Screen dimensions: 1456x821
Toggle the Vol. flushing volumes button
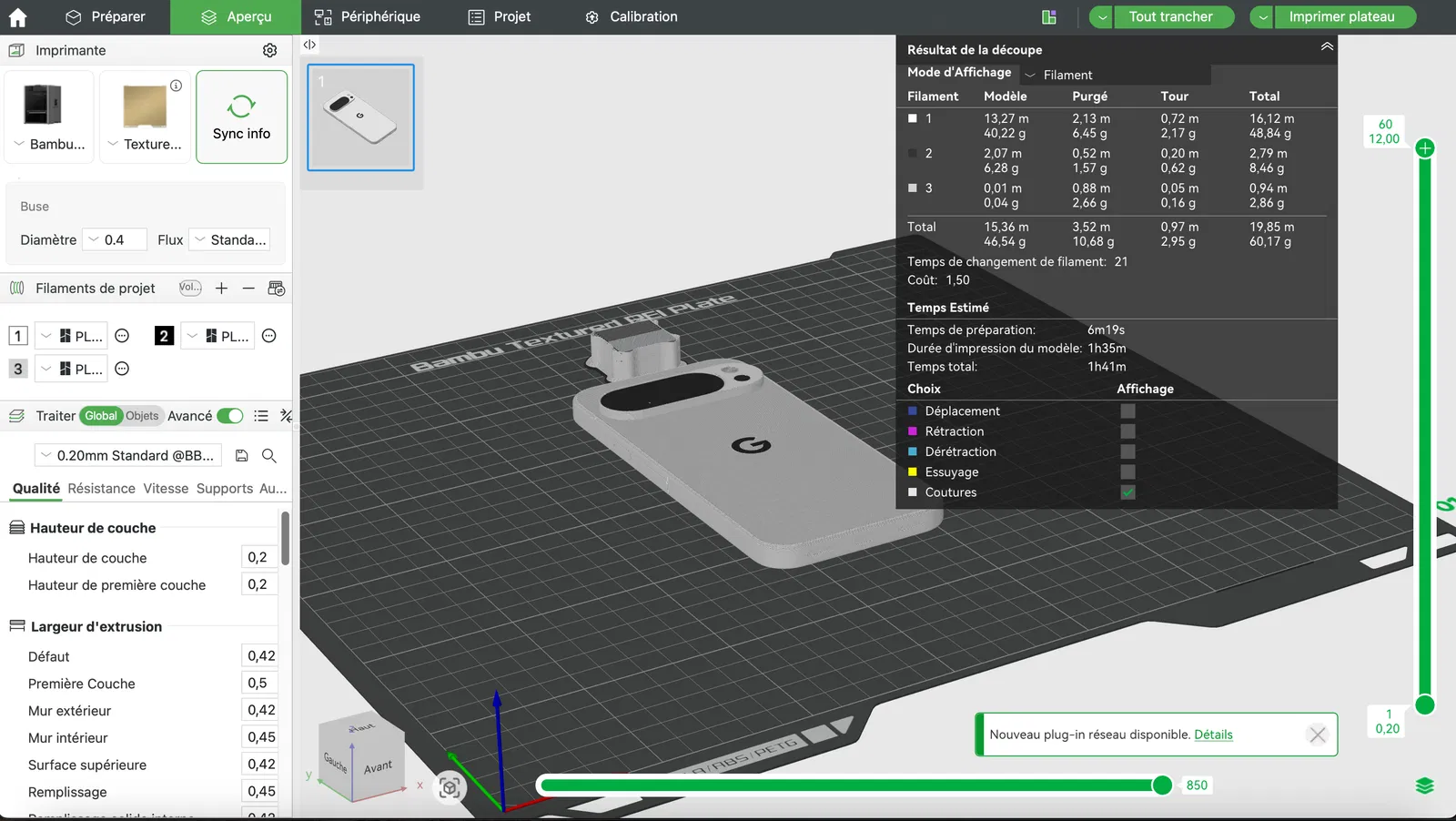tap(190, 288)
